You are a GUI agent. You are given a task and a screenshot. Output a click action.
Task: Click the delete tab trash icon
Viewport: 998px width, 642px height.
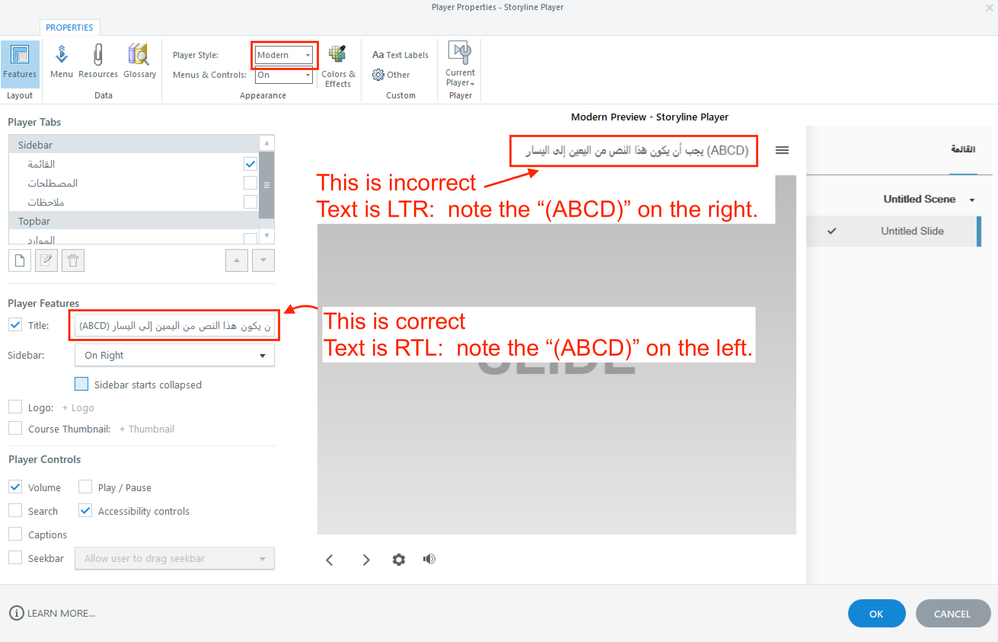tap(73, 260)
